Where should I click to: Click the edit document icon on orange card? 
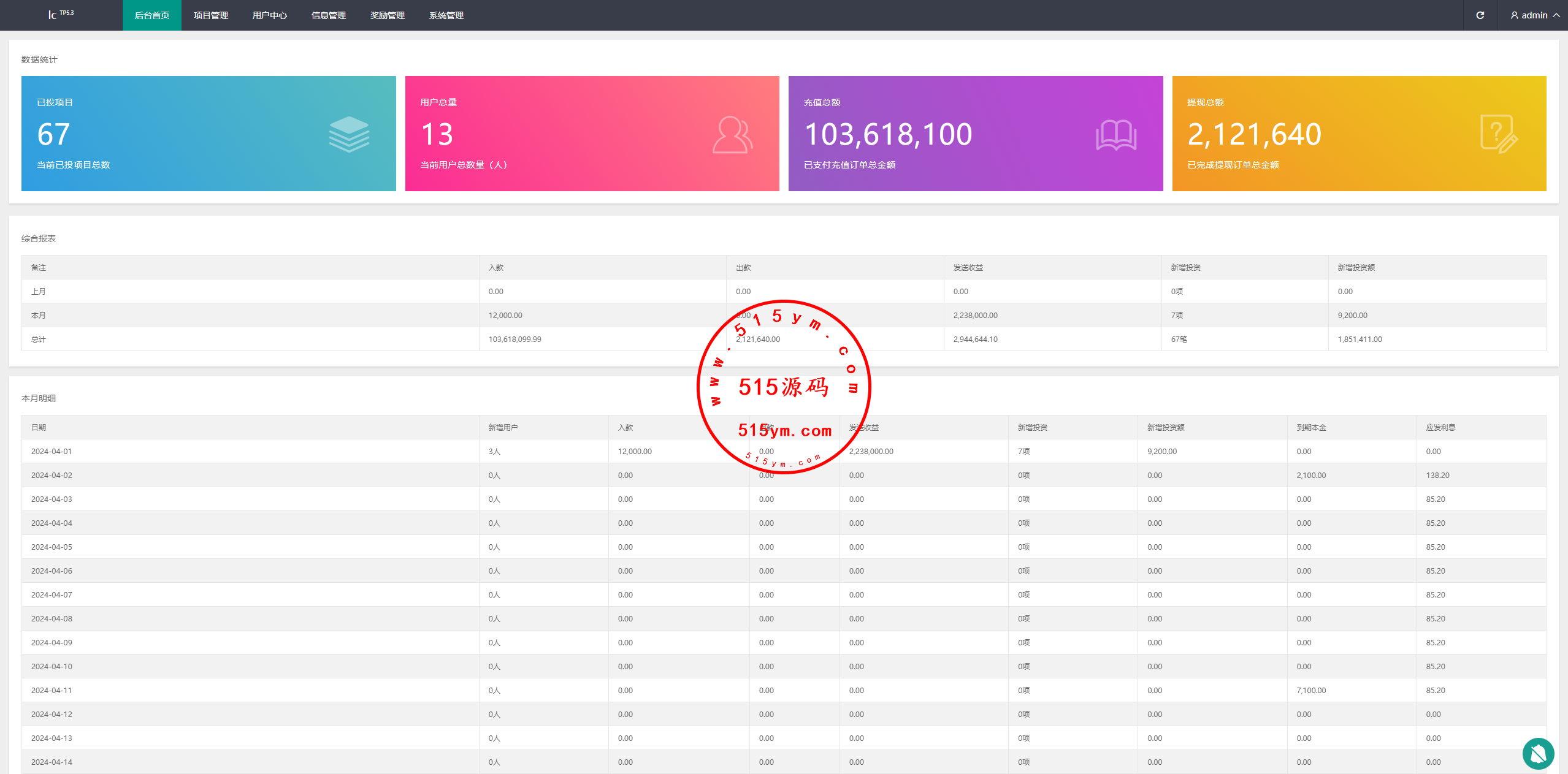pos(1498,134)
